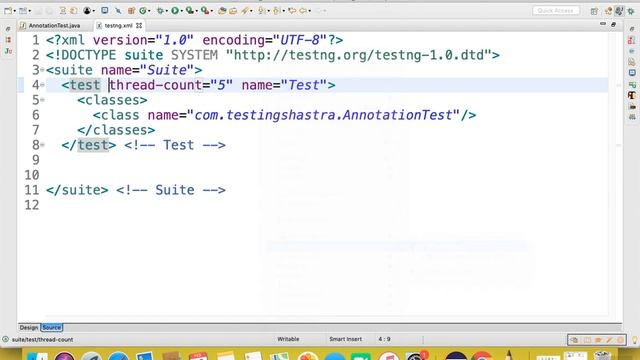This screenshot has height=360, width=640.
Task: Open the Finder icon in the Dock
Action: coord(37,356)
